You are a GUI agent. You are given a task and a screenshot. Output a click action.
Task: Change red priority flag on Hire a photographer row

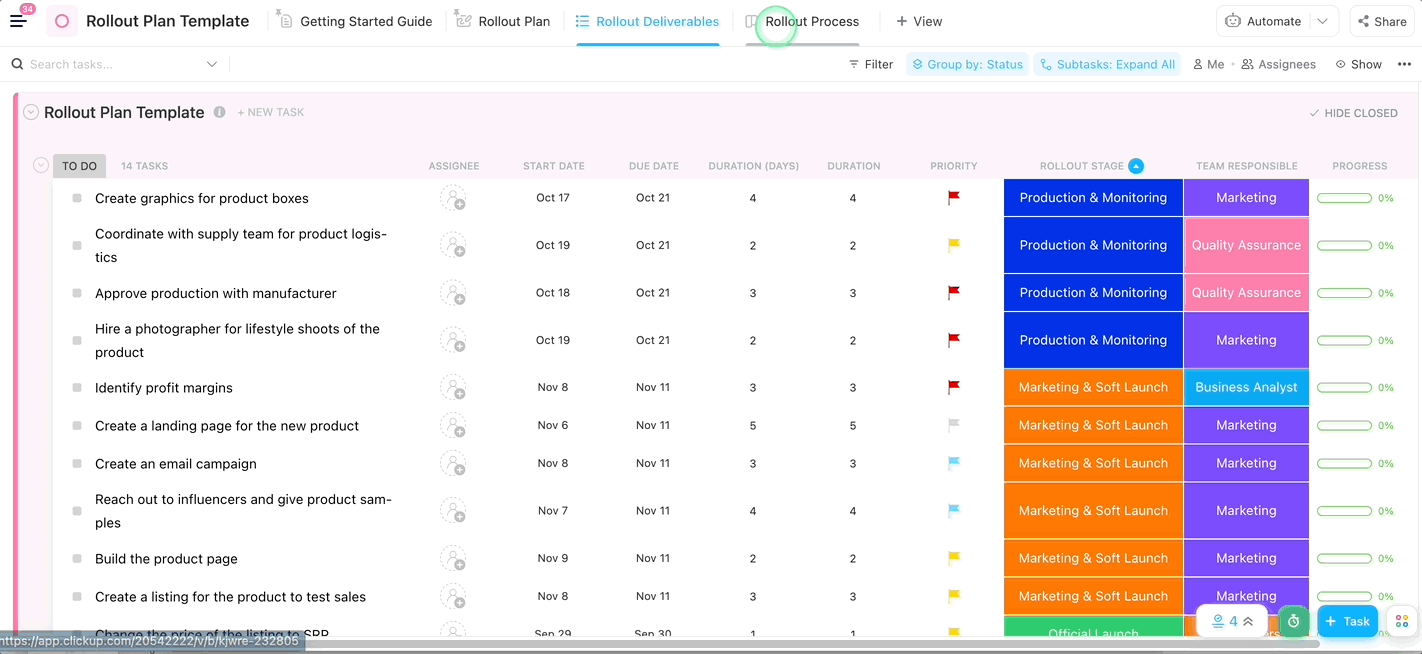click(954, 340)
